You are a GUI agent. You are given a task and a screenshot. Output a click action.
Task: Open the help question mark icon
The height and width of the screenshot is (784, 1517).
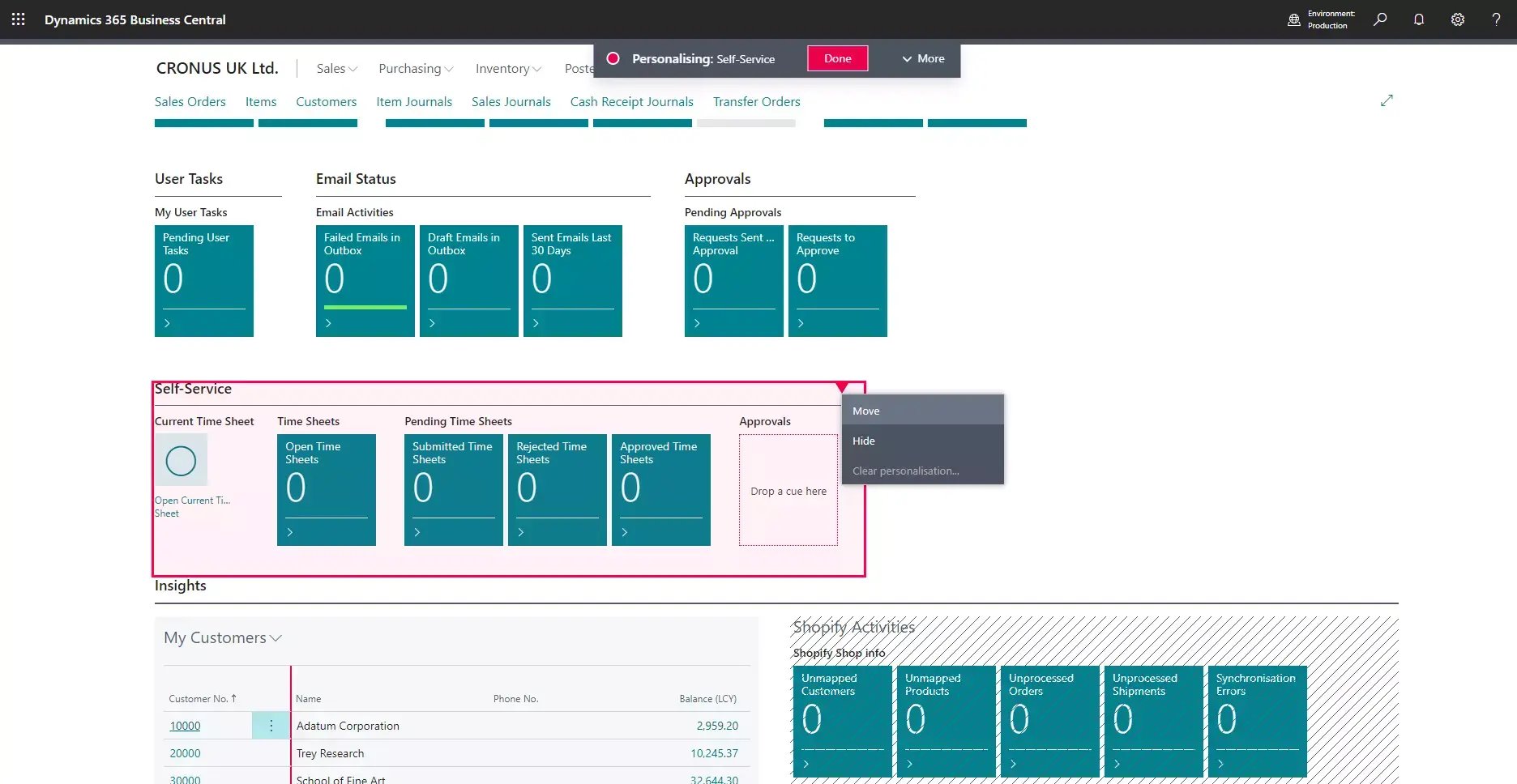pyautogui.click(x=1496, y=19)
